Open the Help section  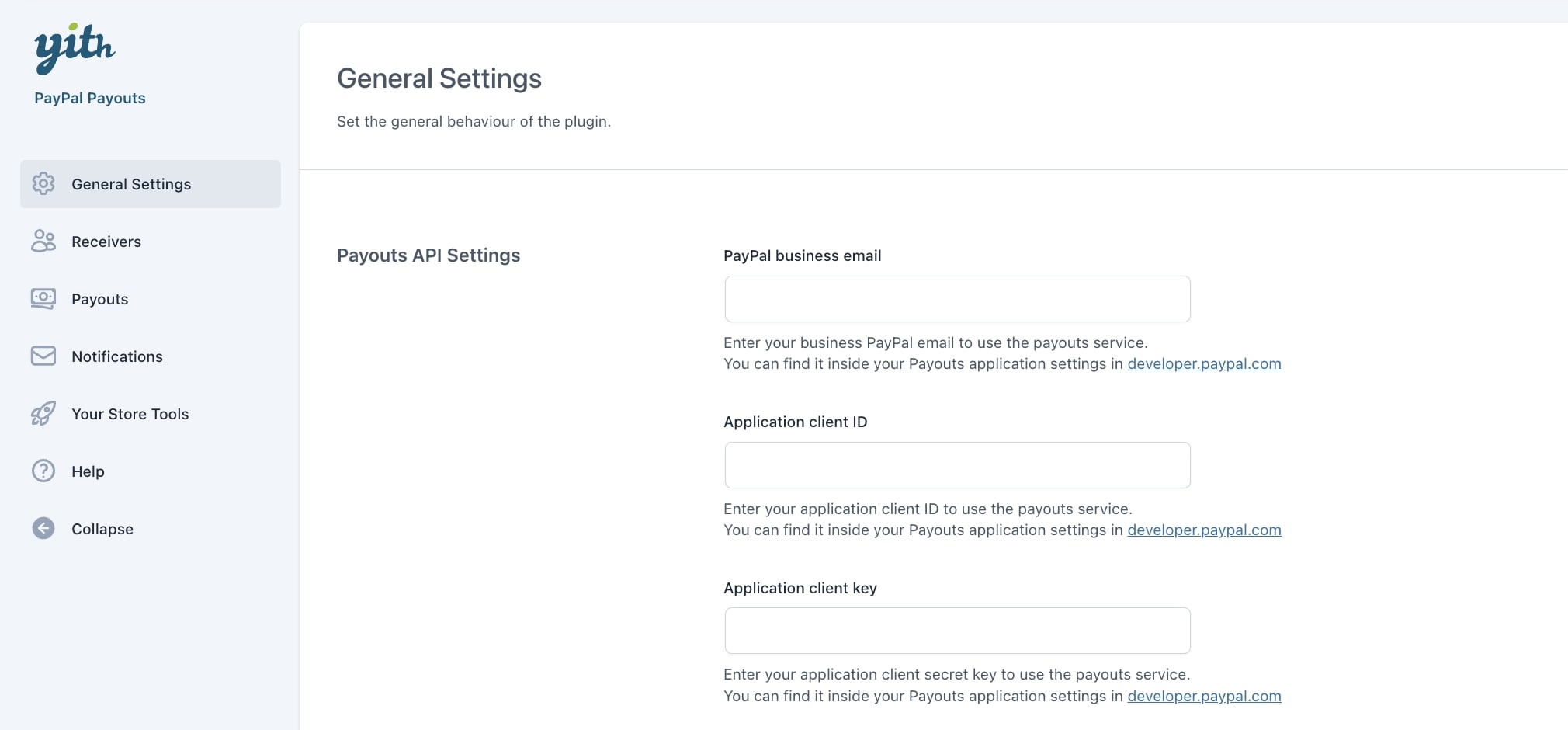(151, 471)
